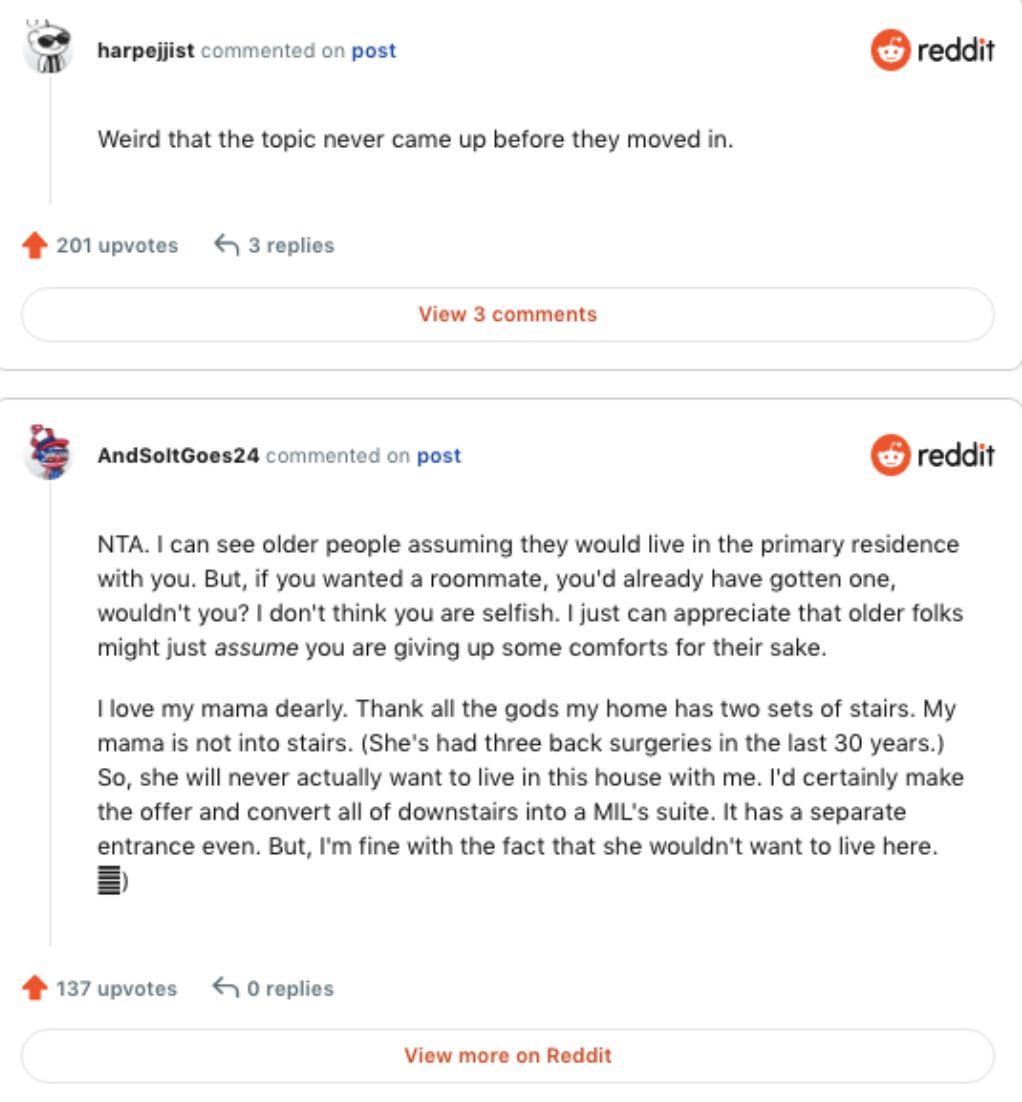Upvote the comment with 201 upvotes

click(35, 246)
